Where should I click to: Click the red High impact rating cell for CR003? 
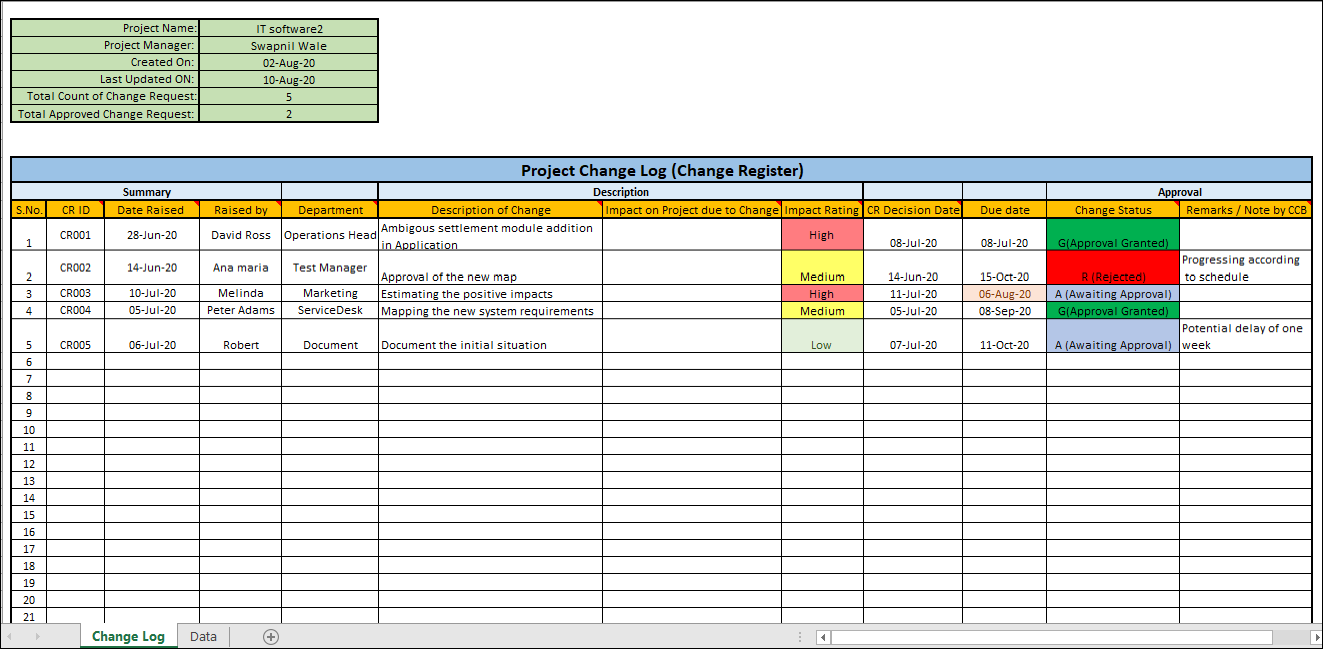coord(822,293)
